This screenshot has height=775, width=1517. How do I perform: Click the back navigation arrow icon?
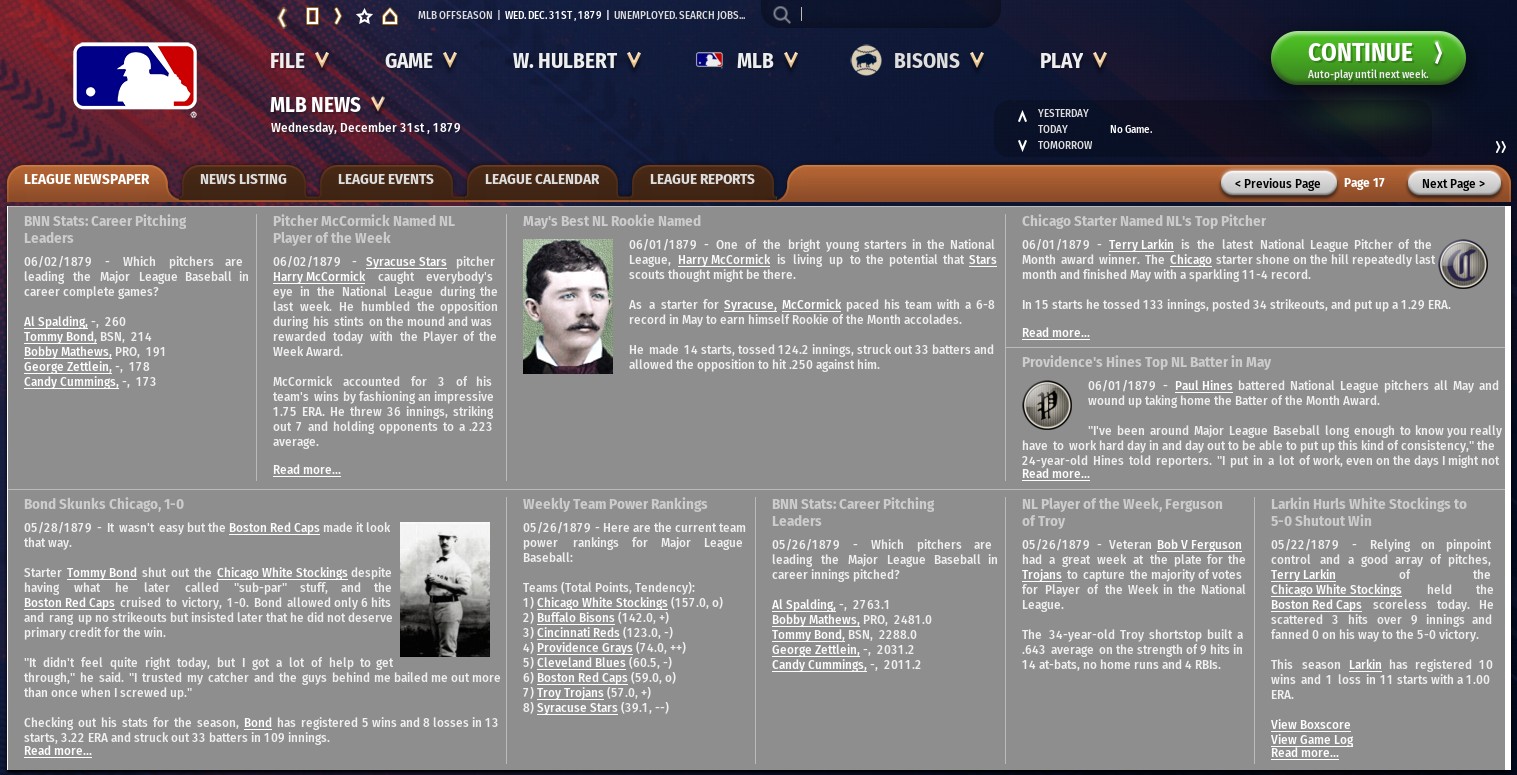click(x=283, y=16)
